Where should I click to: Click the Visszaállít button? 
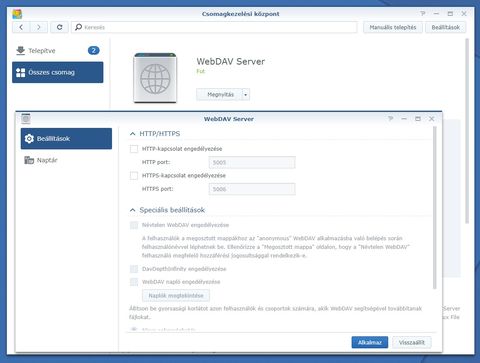click(412, 342)
